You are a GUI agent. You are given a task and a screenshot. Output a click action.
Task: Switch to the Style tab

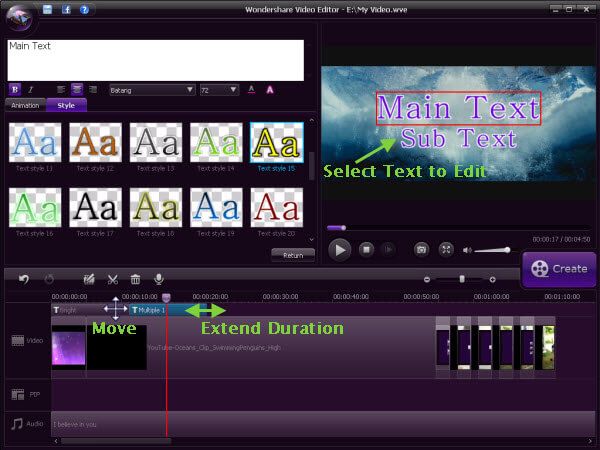66,105
